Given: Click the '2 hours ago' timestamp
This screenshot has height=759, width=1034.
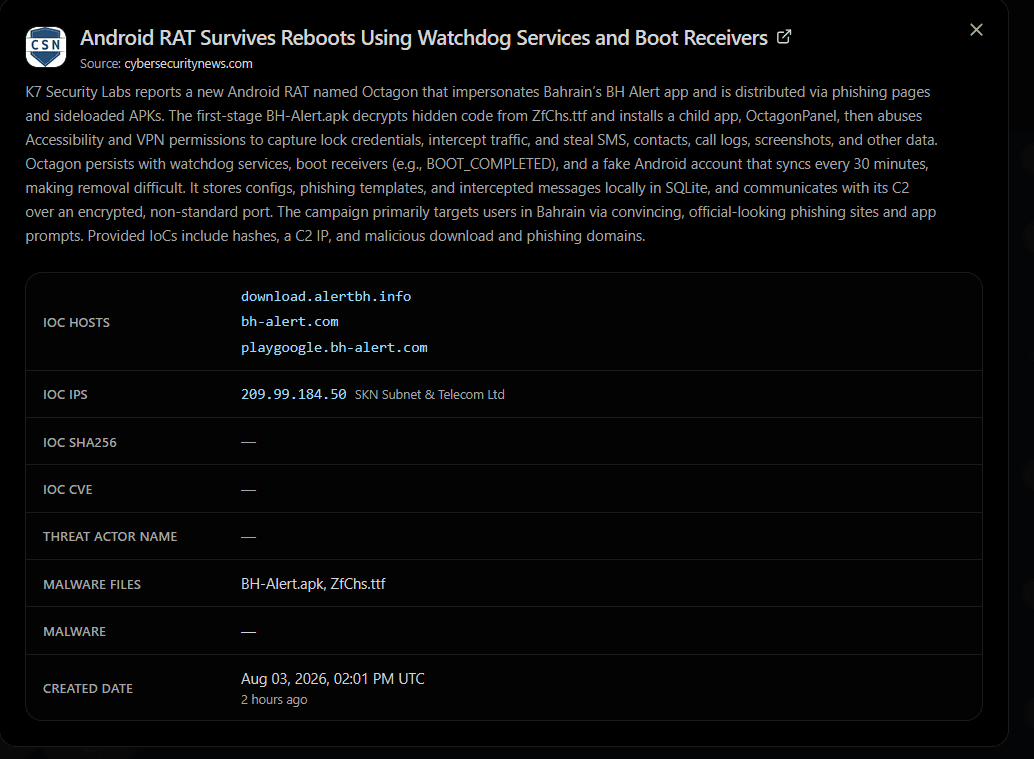Looking at the screenshot, I should (274, 700).
